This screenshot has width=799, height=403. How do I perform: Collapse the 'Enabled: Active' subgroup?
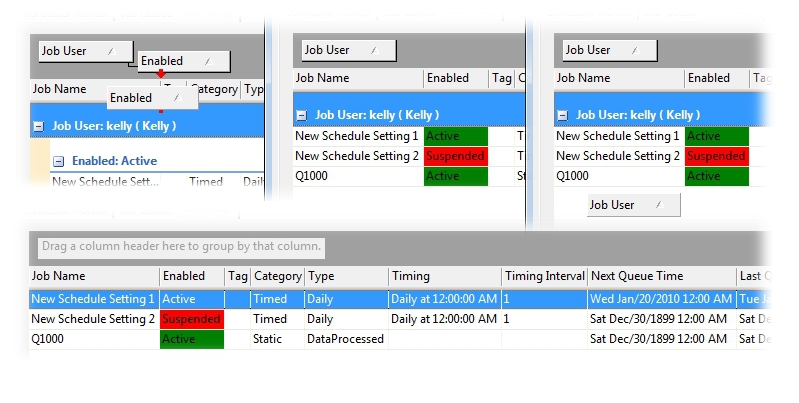pos(59,160)
